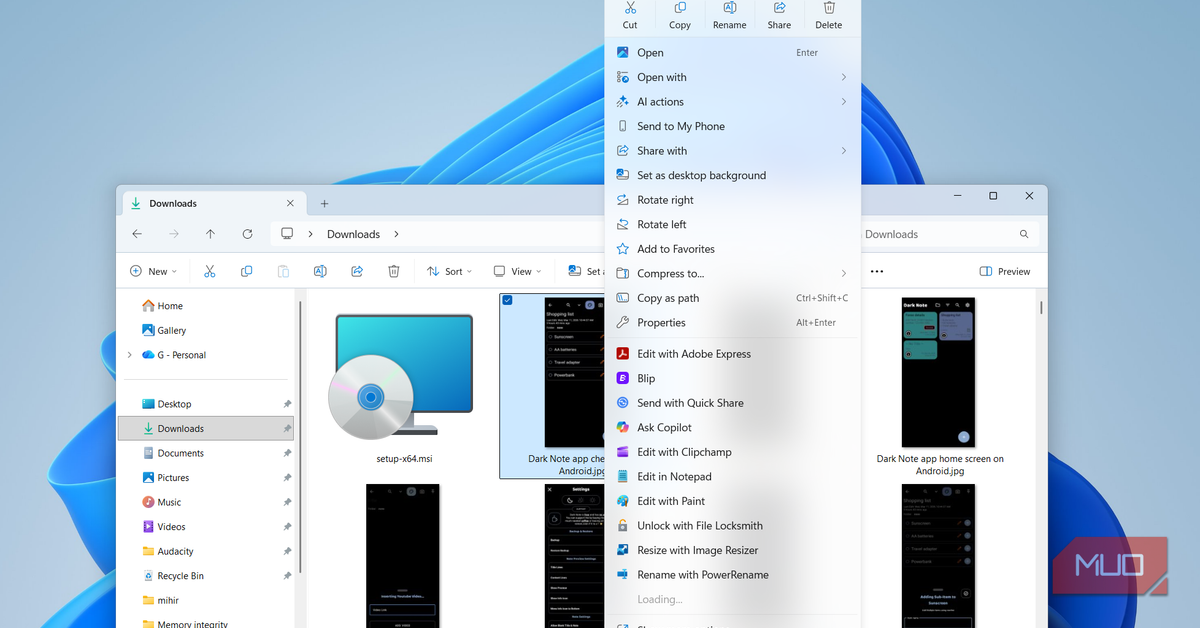Open Recycle Bin in navigation pane
The image size is (1200, 628).
pyautogui.click(x=208, y=576)
